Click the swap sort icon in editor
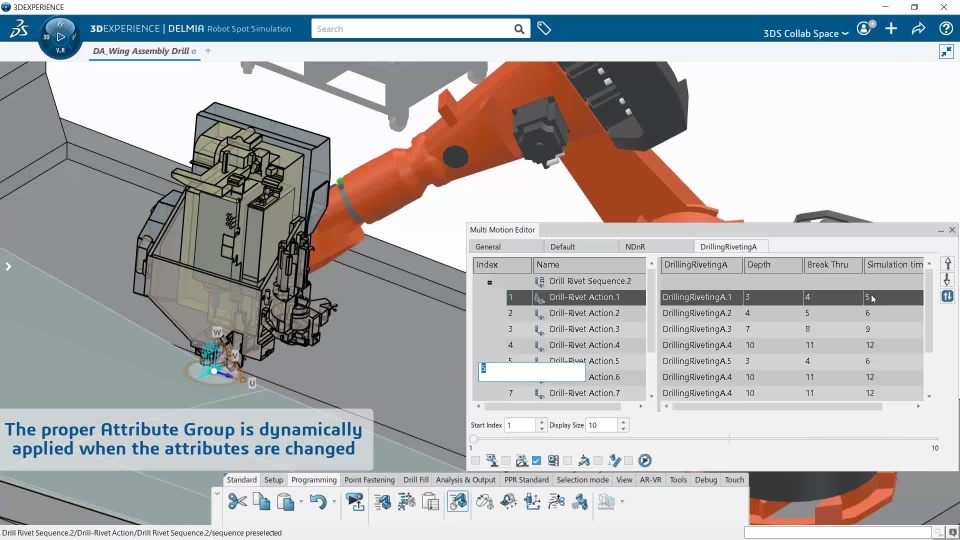 coord(947,296)
